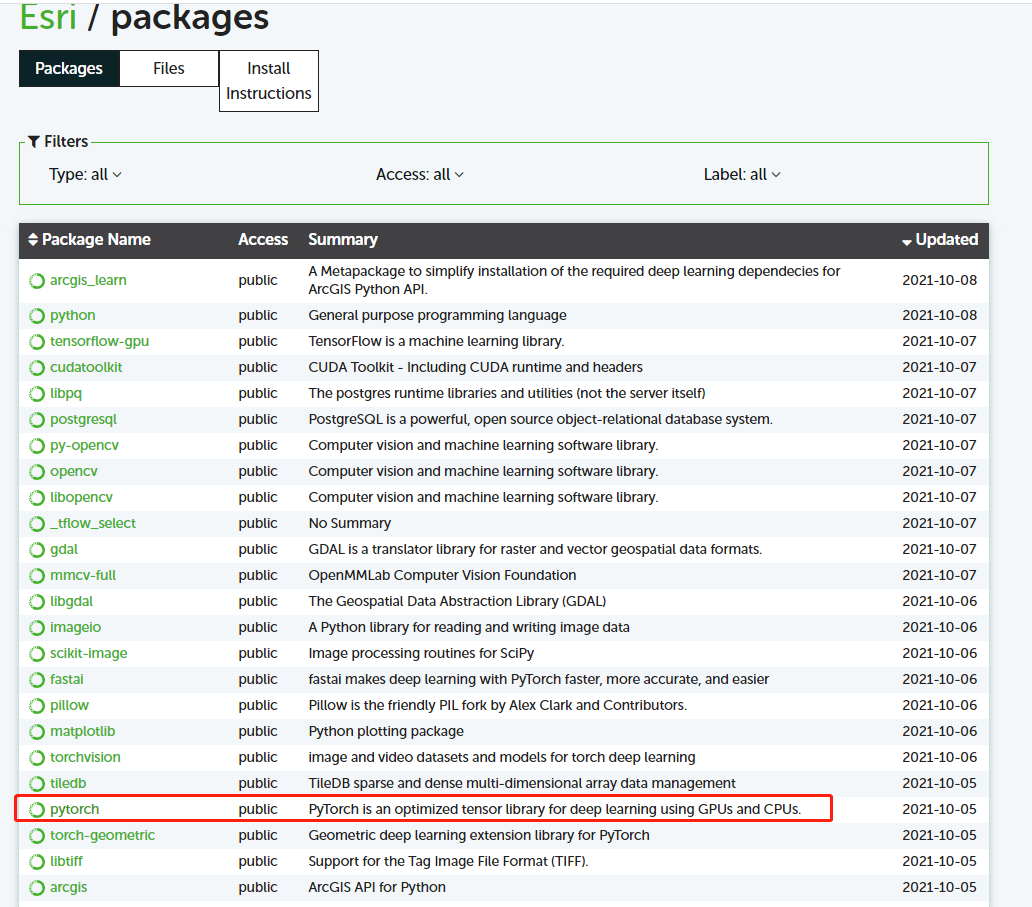Click the Access column header
Viewport: 1032px width, 907px height.
coord(263,240)
